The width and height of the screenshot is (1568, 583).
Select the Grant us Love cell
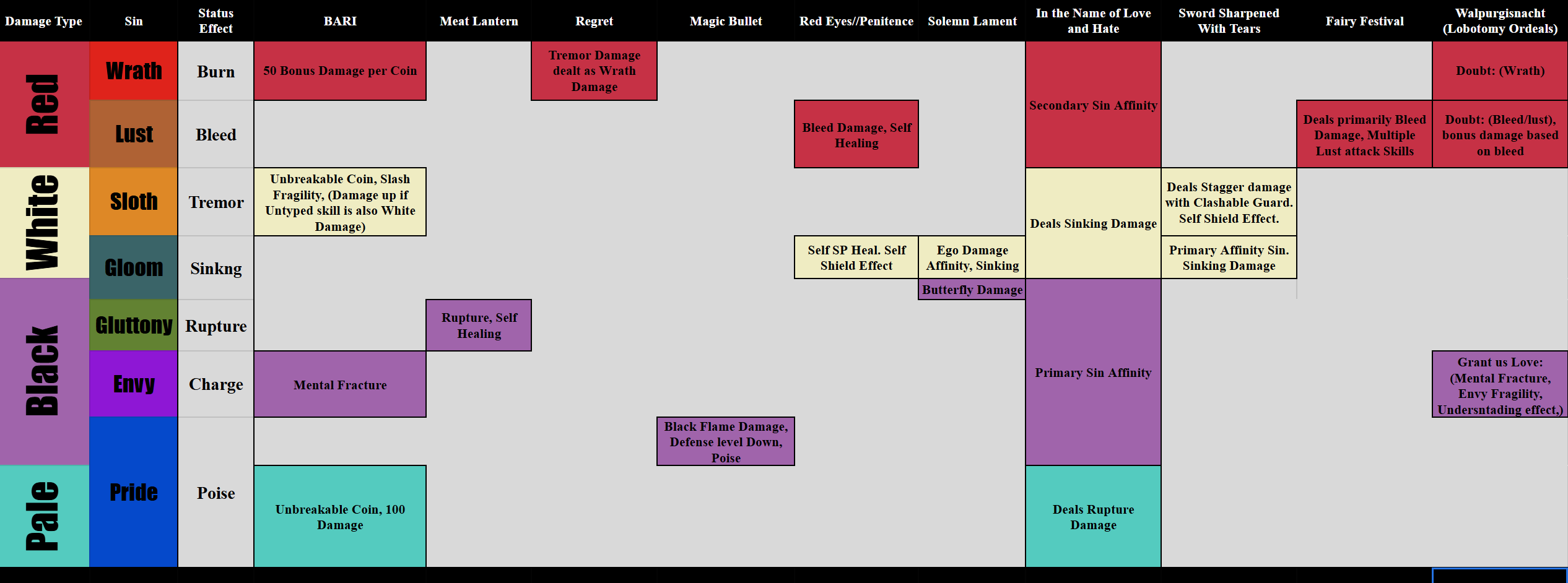coord(1500,384)
